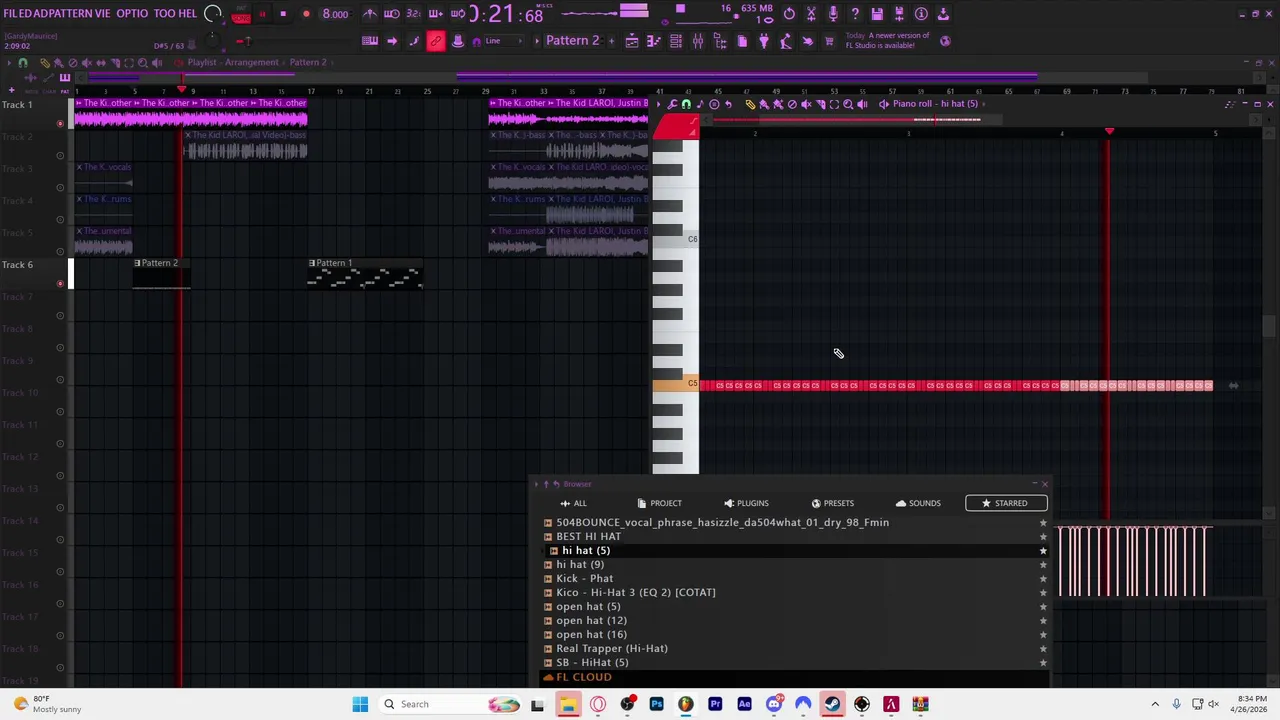Open piano roll tools wrench menu
The width and height of the screenshot is (1280, 720).
[x=672, y=104]
